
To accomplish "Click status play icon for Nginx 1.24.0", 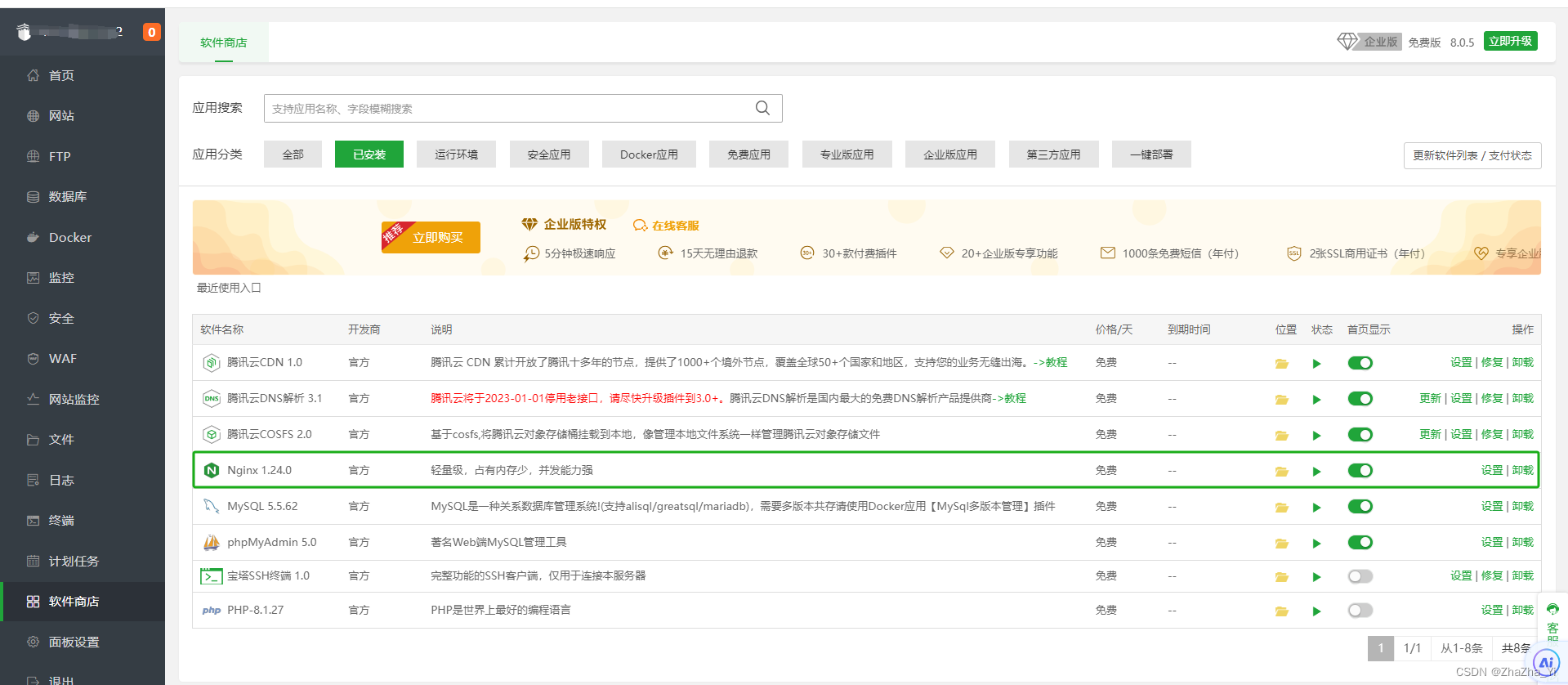I will coord(1316,472).
